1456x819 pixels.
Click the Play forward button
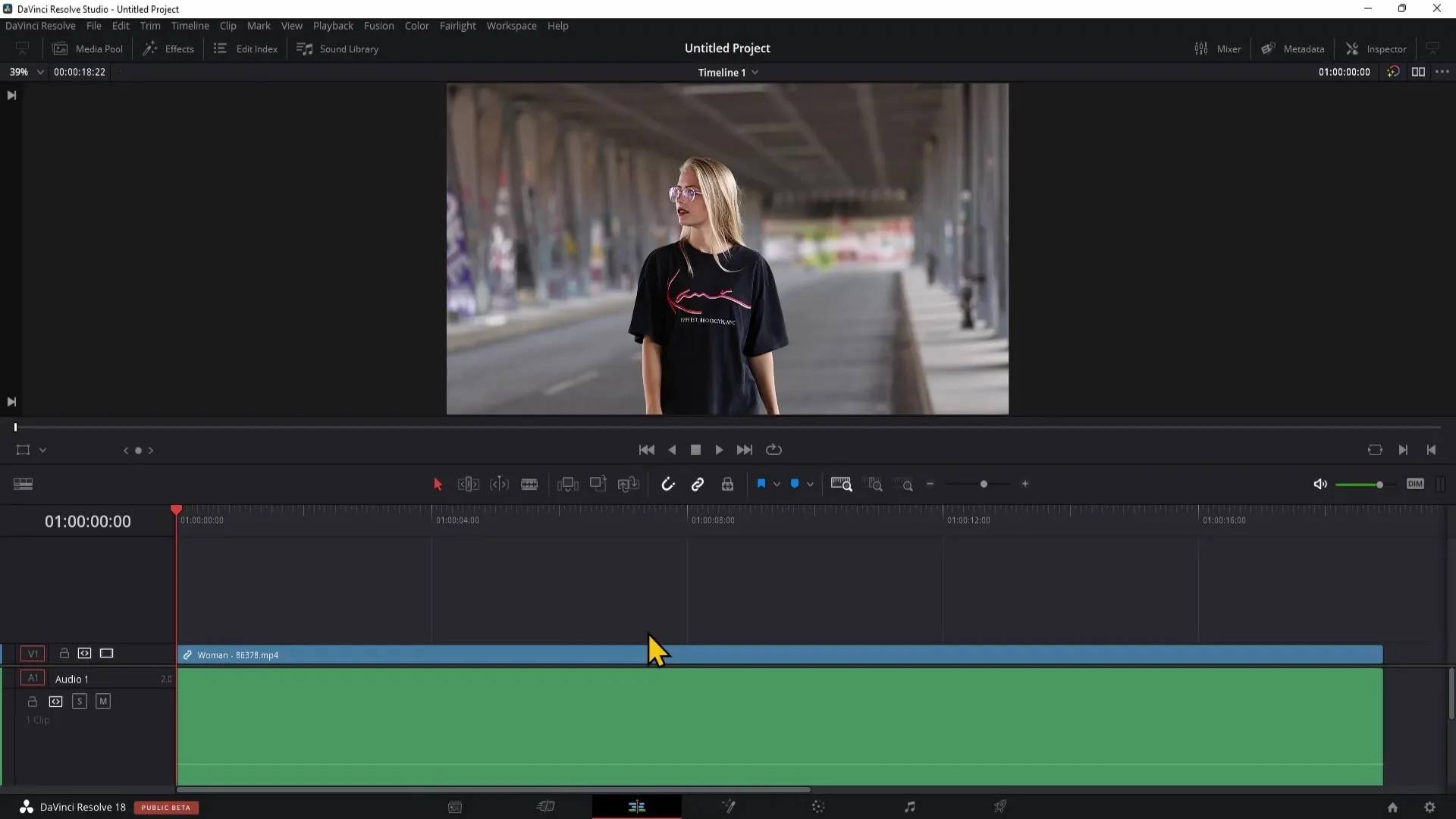(x=719, y=450)
